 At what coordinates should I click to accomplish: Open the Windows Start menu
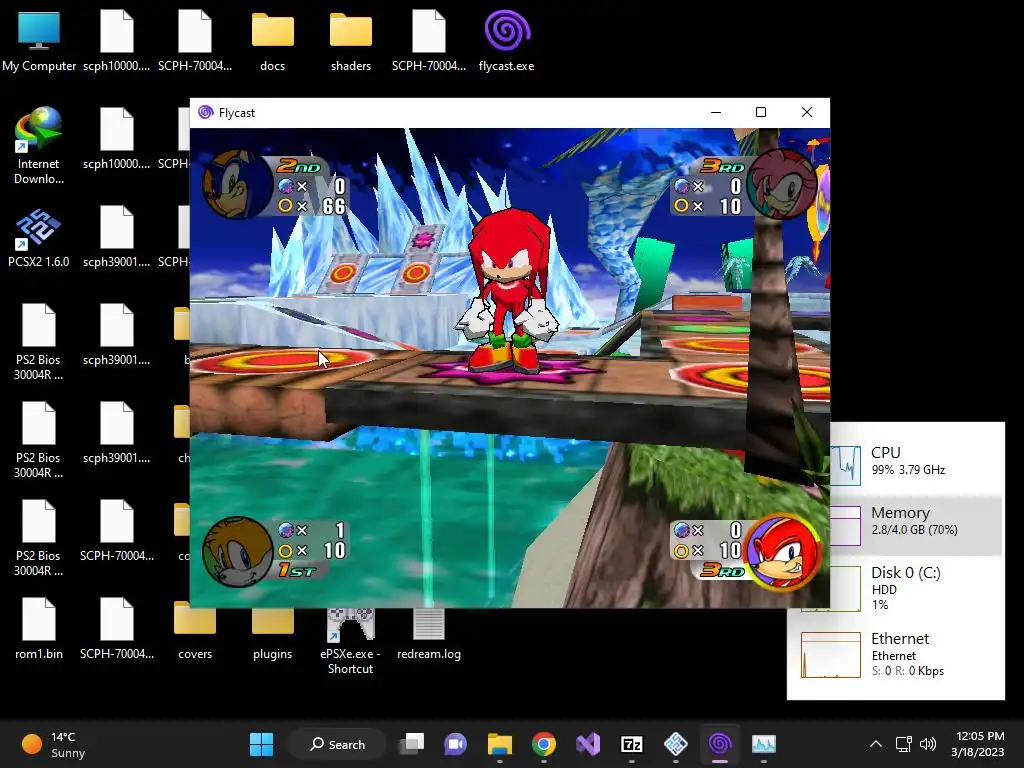coord(261,744)
